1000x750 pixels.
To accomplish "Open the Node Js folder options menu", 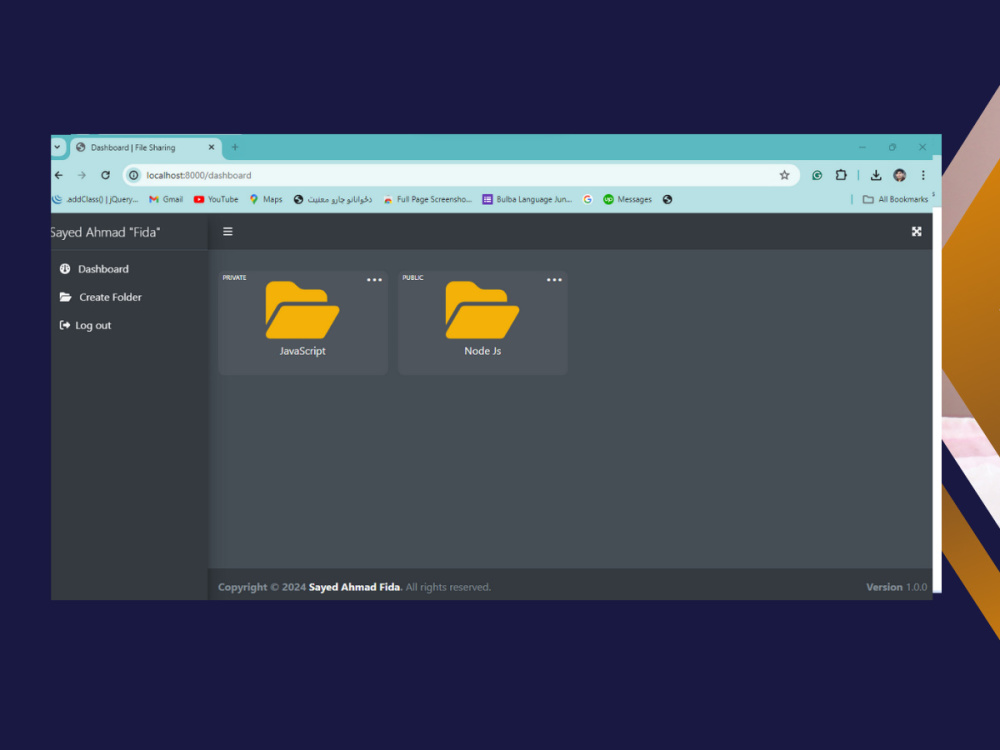I will (x=554, y=280).
